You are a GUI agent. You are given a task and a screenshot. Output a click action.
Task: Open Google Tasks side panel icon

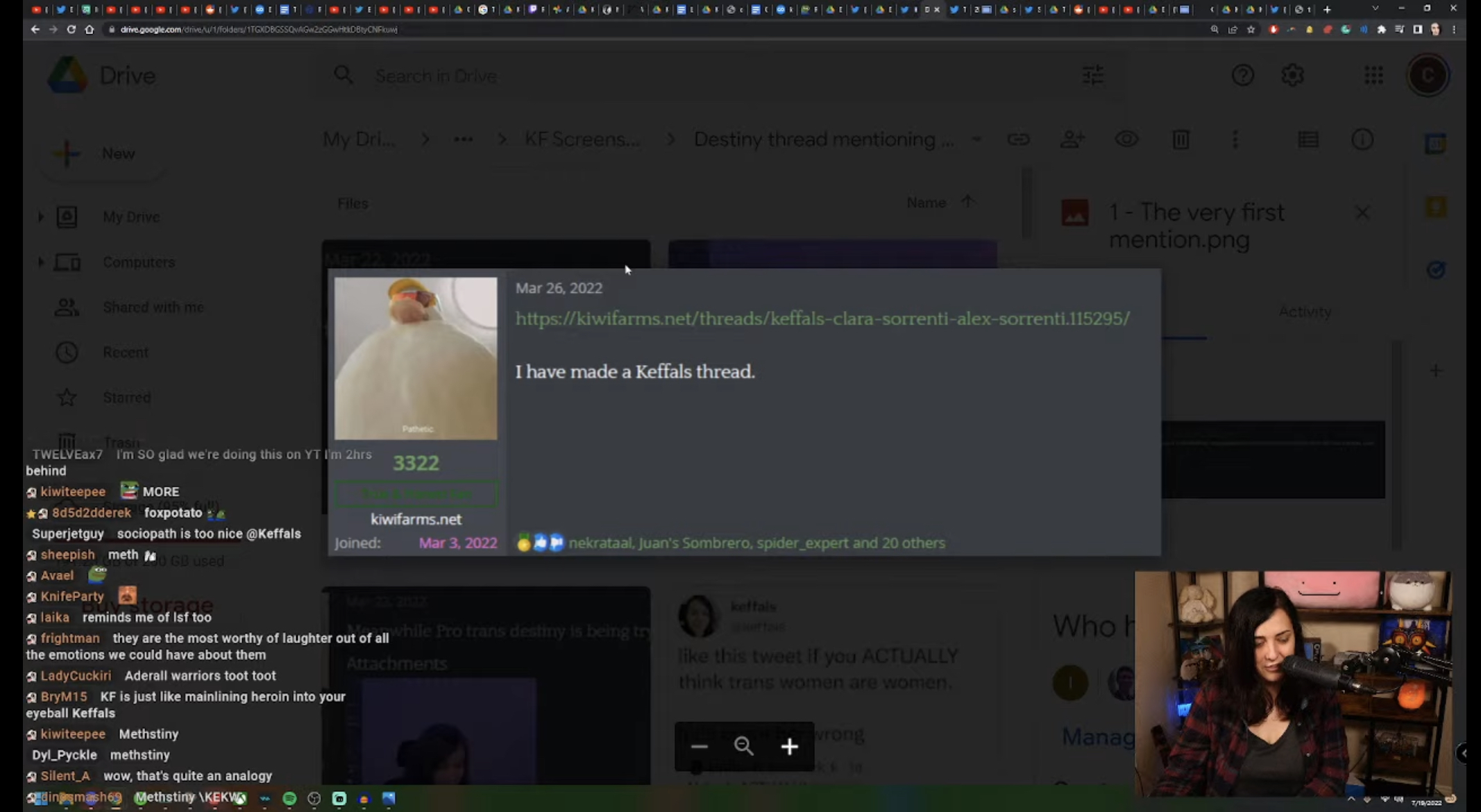click(1435, 269)
